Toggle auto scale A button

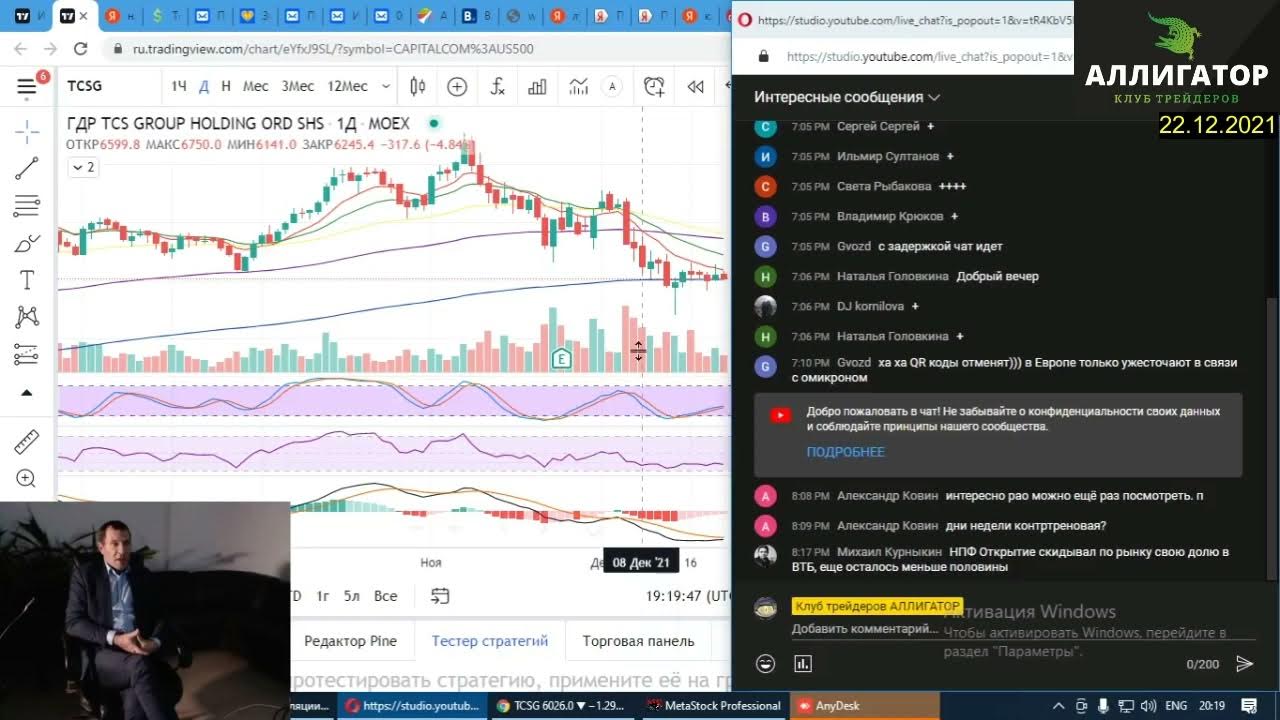tap(612, 87)
